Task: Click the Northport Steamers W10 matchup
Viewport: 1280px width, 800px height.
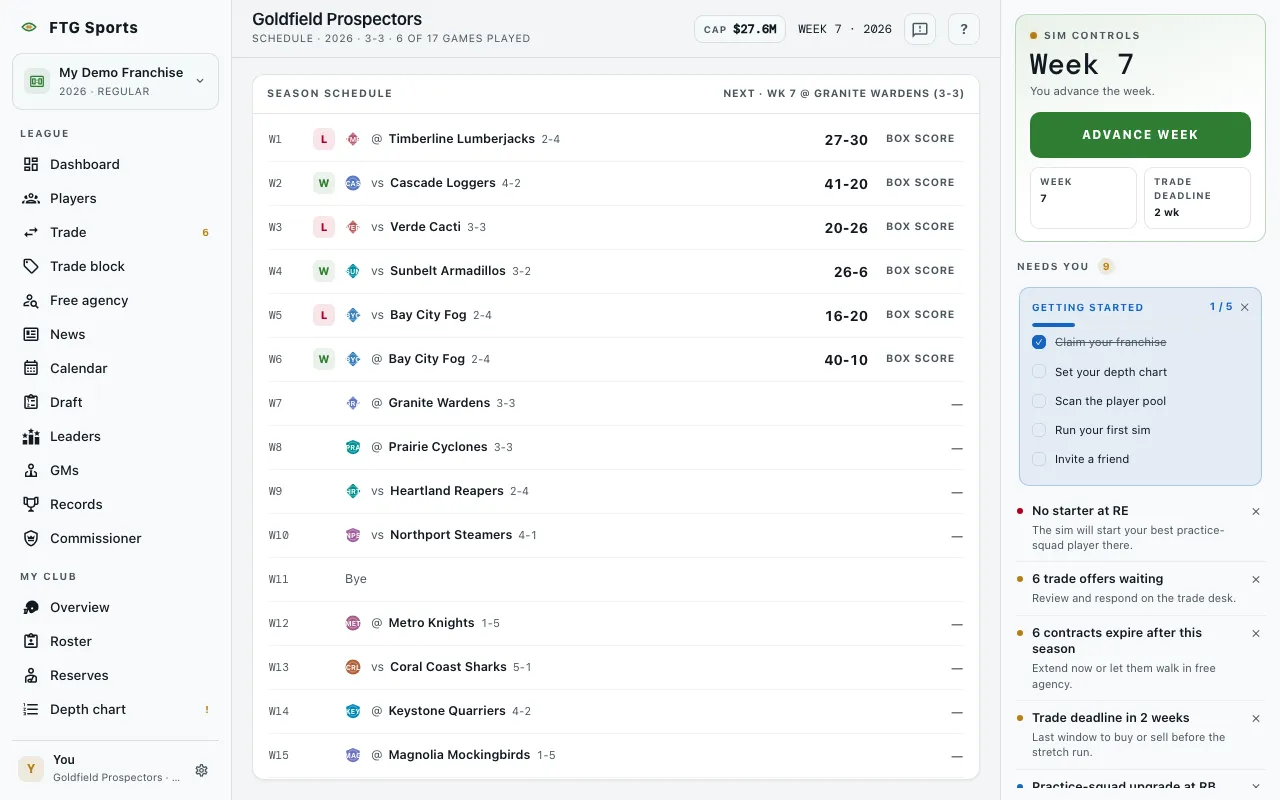Action: [616, 535]
